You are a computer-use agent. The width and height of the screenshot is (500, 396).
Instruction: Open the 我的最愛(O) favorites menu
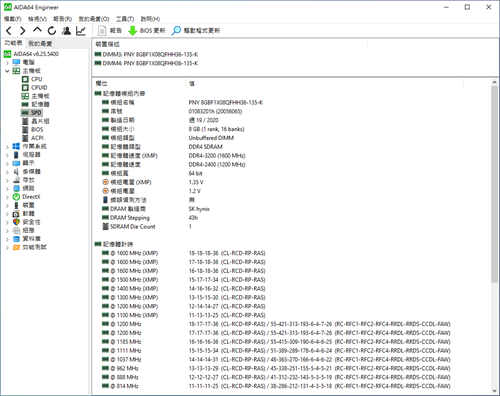(94, 19)
